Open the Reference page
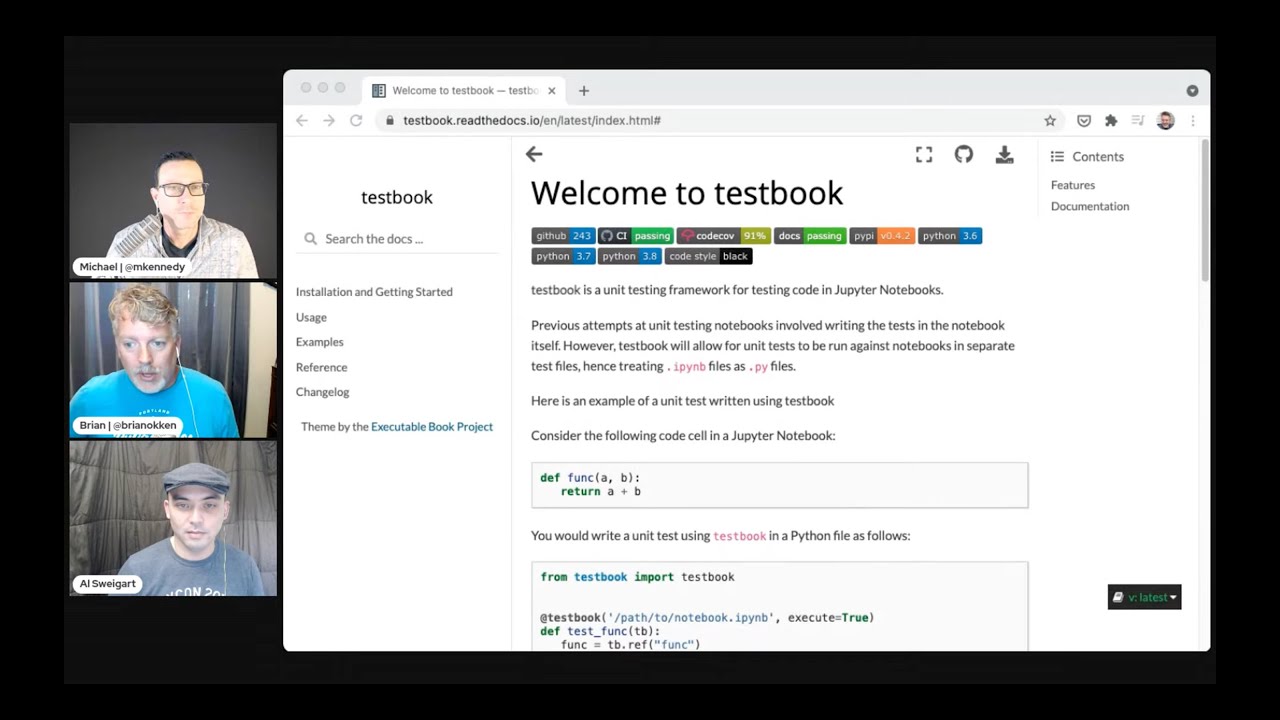 coord(321,367)
